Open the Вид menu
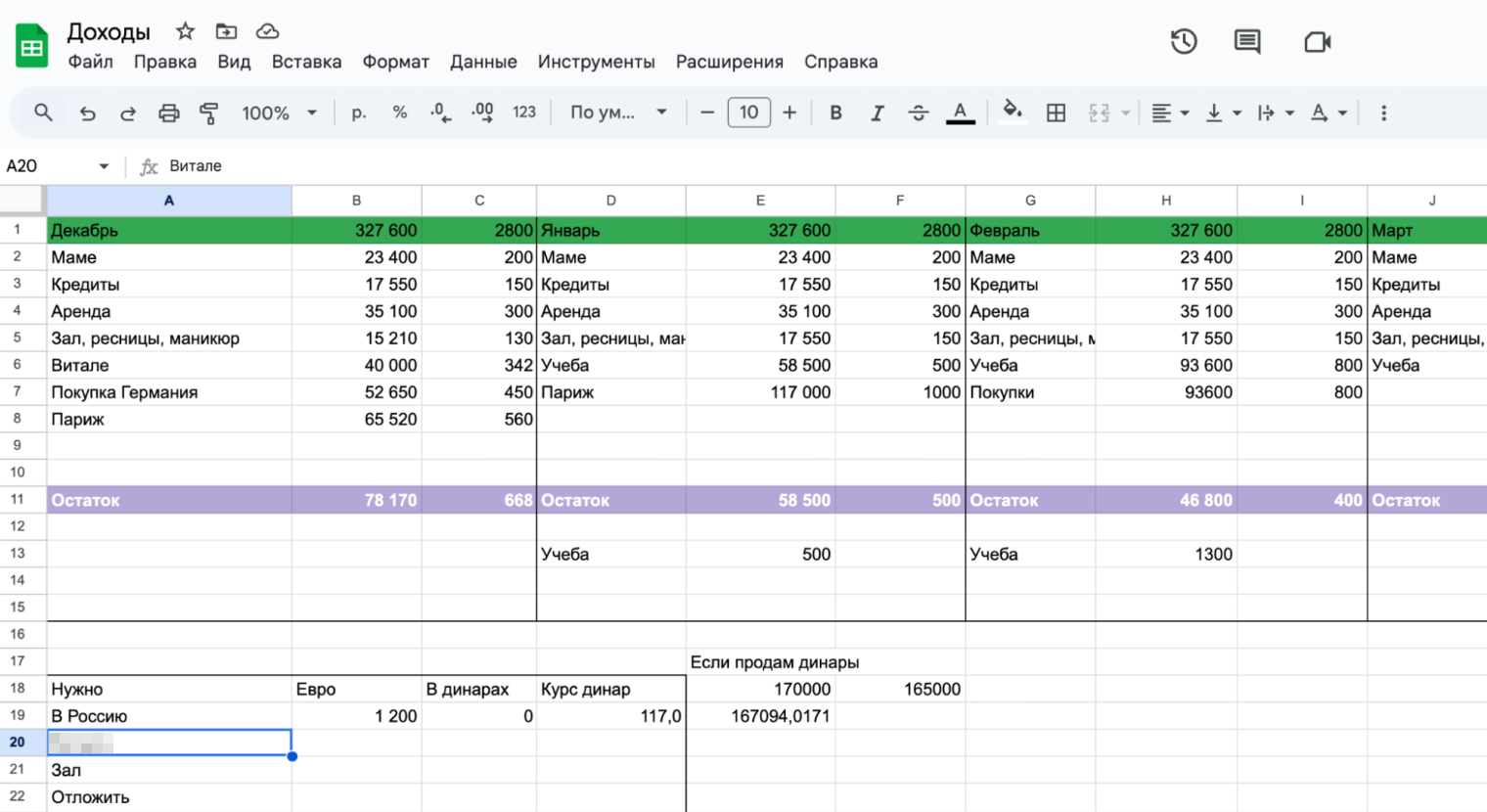This screenshot has width=1487, height=812. (x=234, y=62)
